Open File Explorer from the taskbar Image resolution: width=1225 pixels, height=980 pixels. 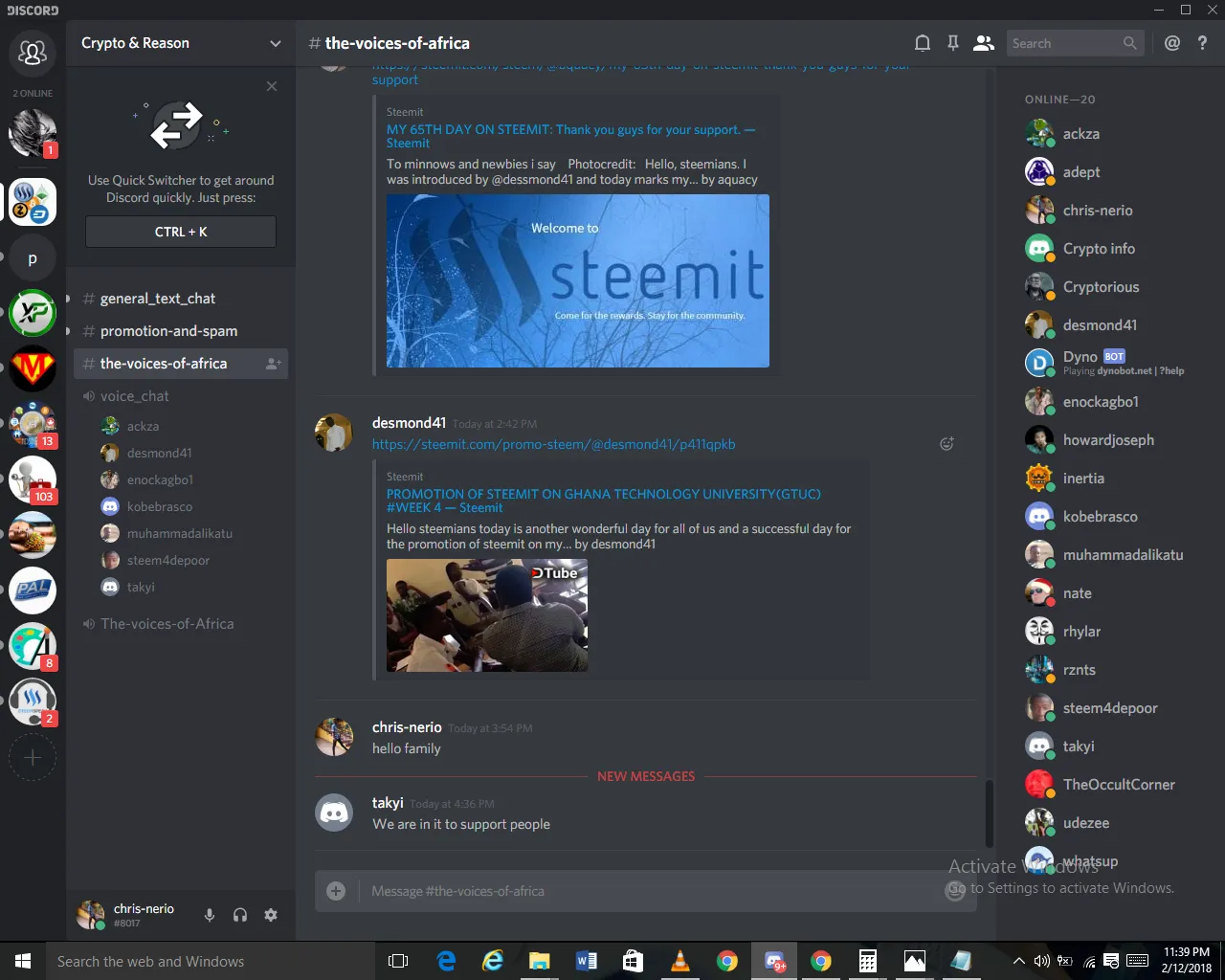(x=540, y=961)
